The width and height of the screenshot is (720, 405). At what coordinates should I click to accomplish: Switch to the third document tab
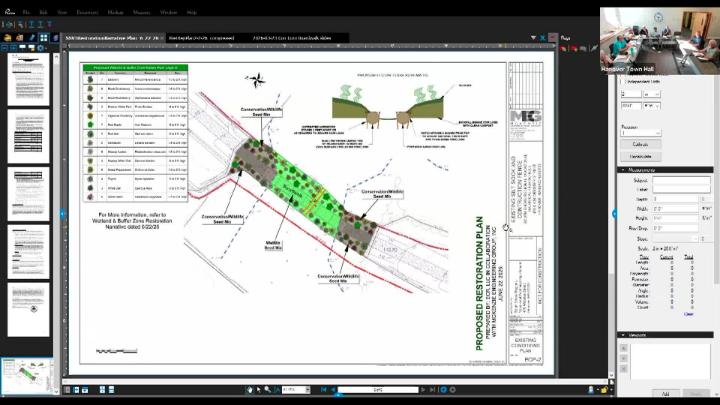click(292, 38)
